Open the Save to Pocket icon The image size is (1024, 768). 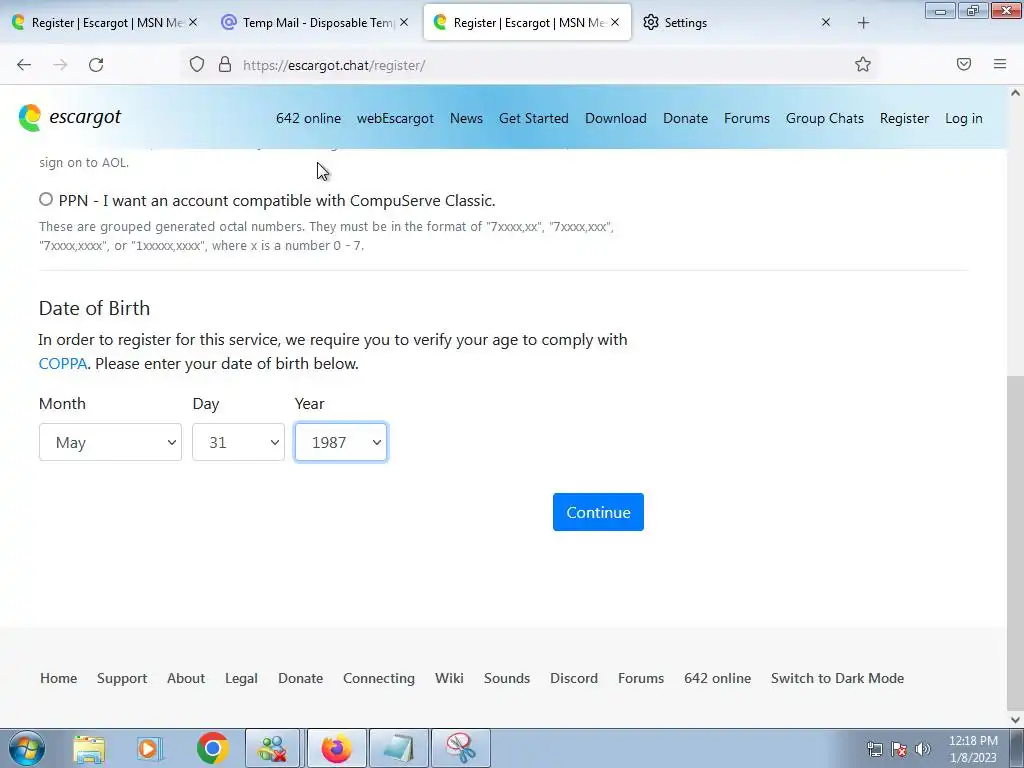[964, 64]
